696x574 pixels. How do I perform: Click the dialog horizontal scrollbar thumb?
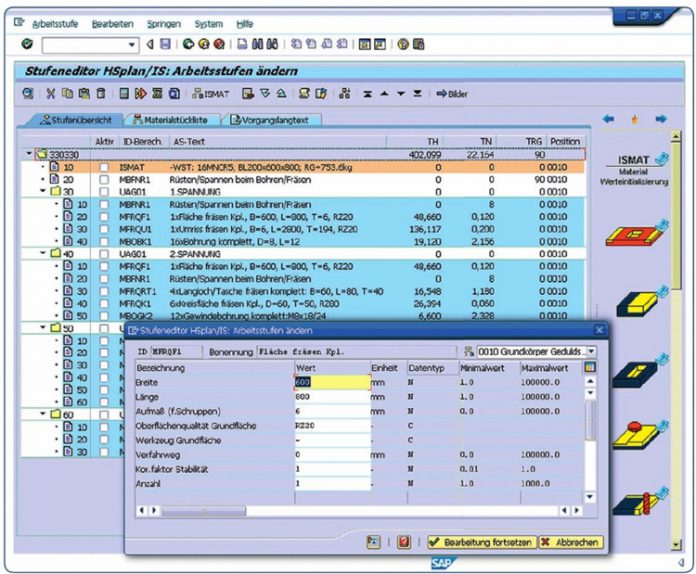pos(204,511)
